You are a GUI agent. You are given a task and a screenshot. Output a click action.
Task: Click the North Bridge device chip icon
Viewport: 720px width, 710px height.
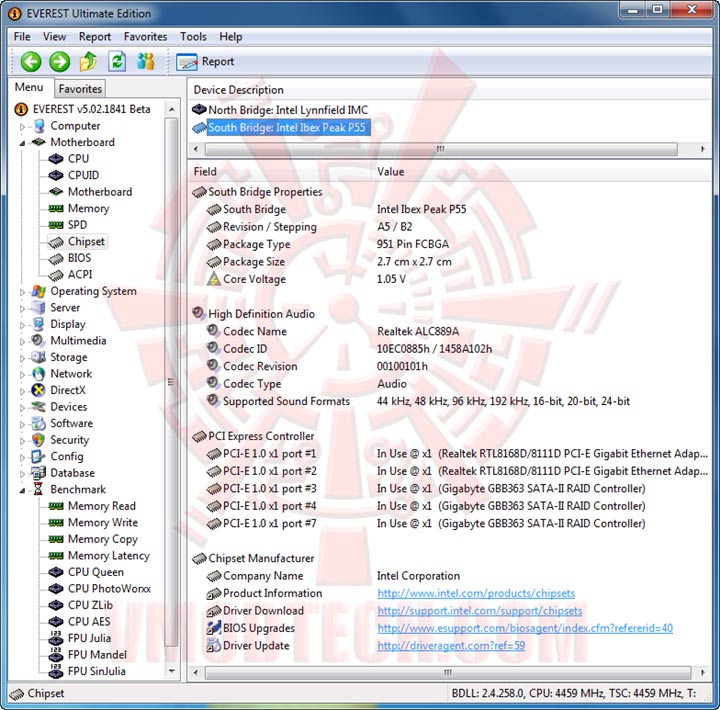click(199, 110)
